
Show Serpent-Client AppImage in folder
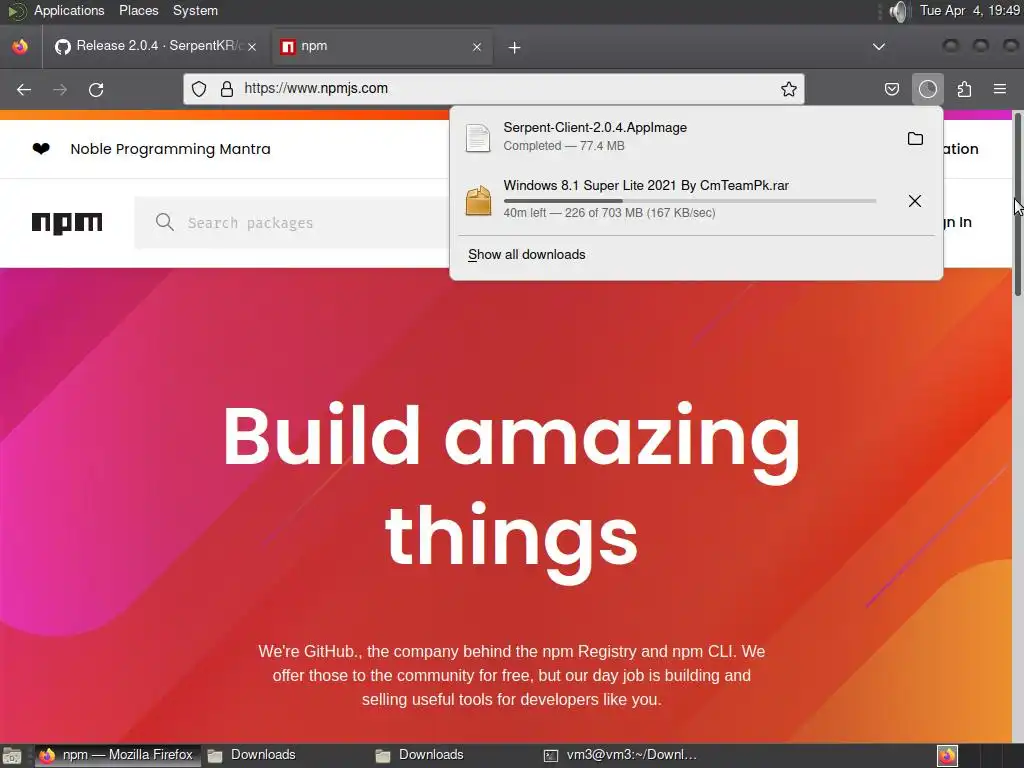coord(915,138)
